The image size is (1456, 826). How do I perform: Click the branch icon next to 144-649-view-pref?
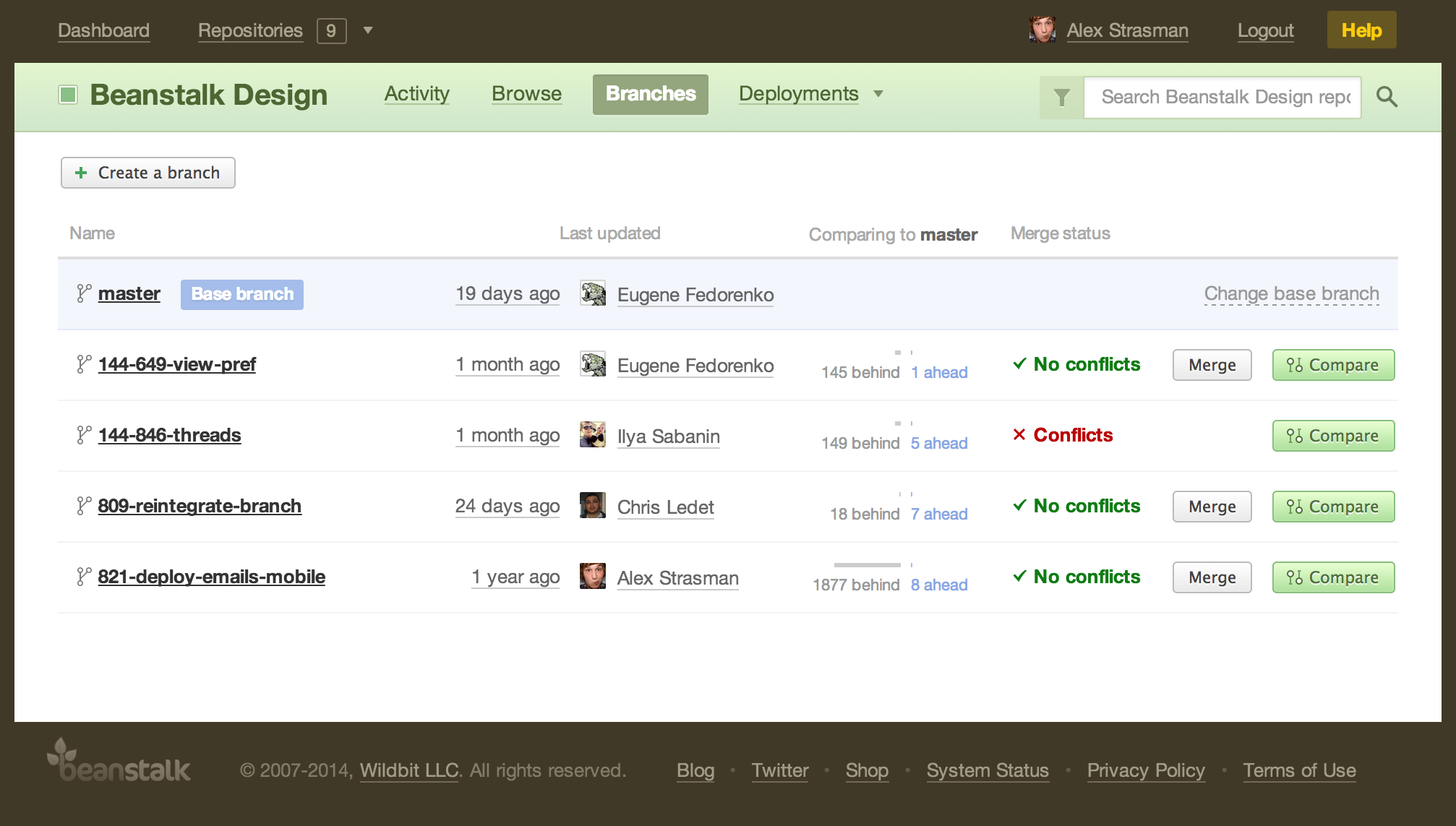coord(84,364)
